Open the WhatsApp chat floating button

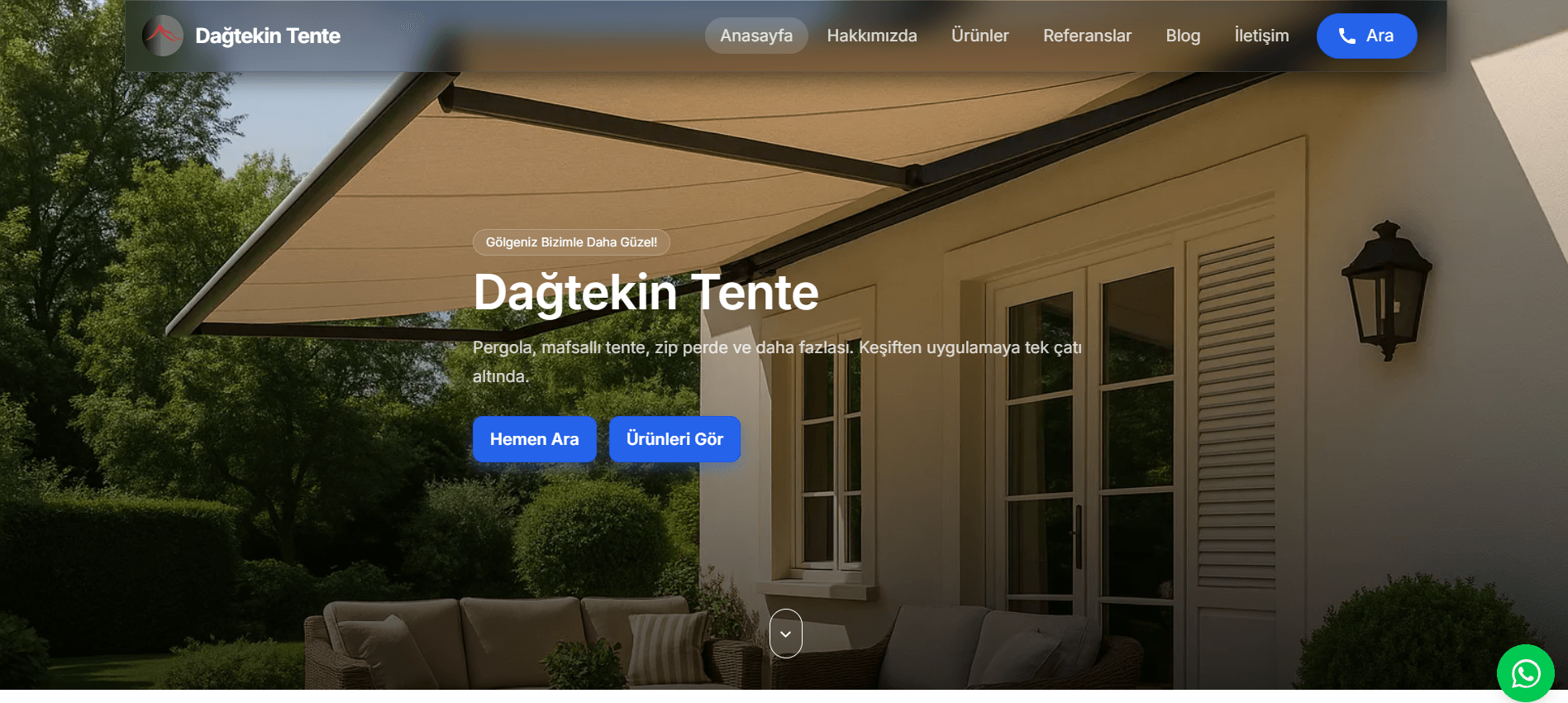tap(1525, 673)
